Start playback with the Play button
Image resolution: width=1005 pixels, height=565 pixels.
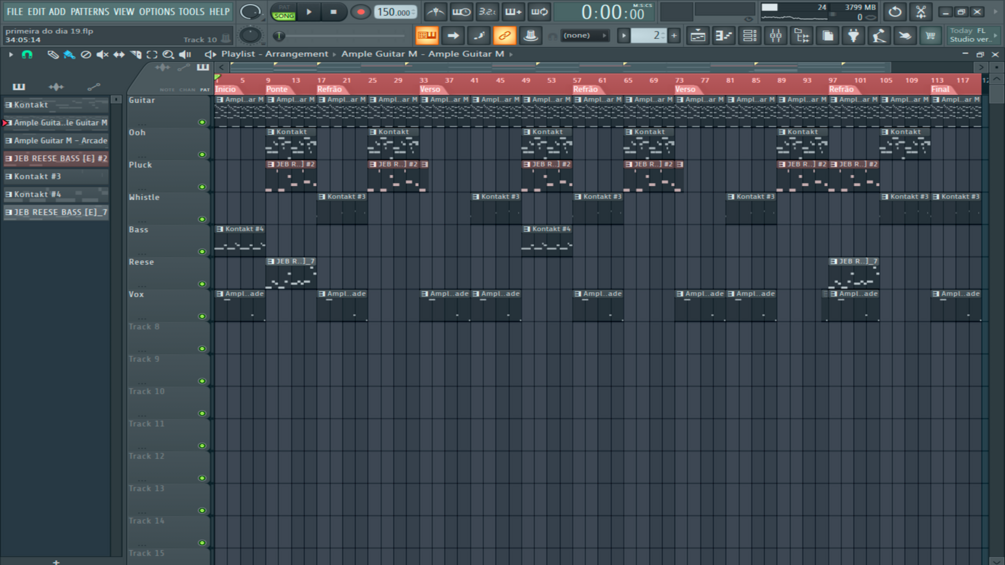(x=309, y=12)
